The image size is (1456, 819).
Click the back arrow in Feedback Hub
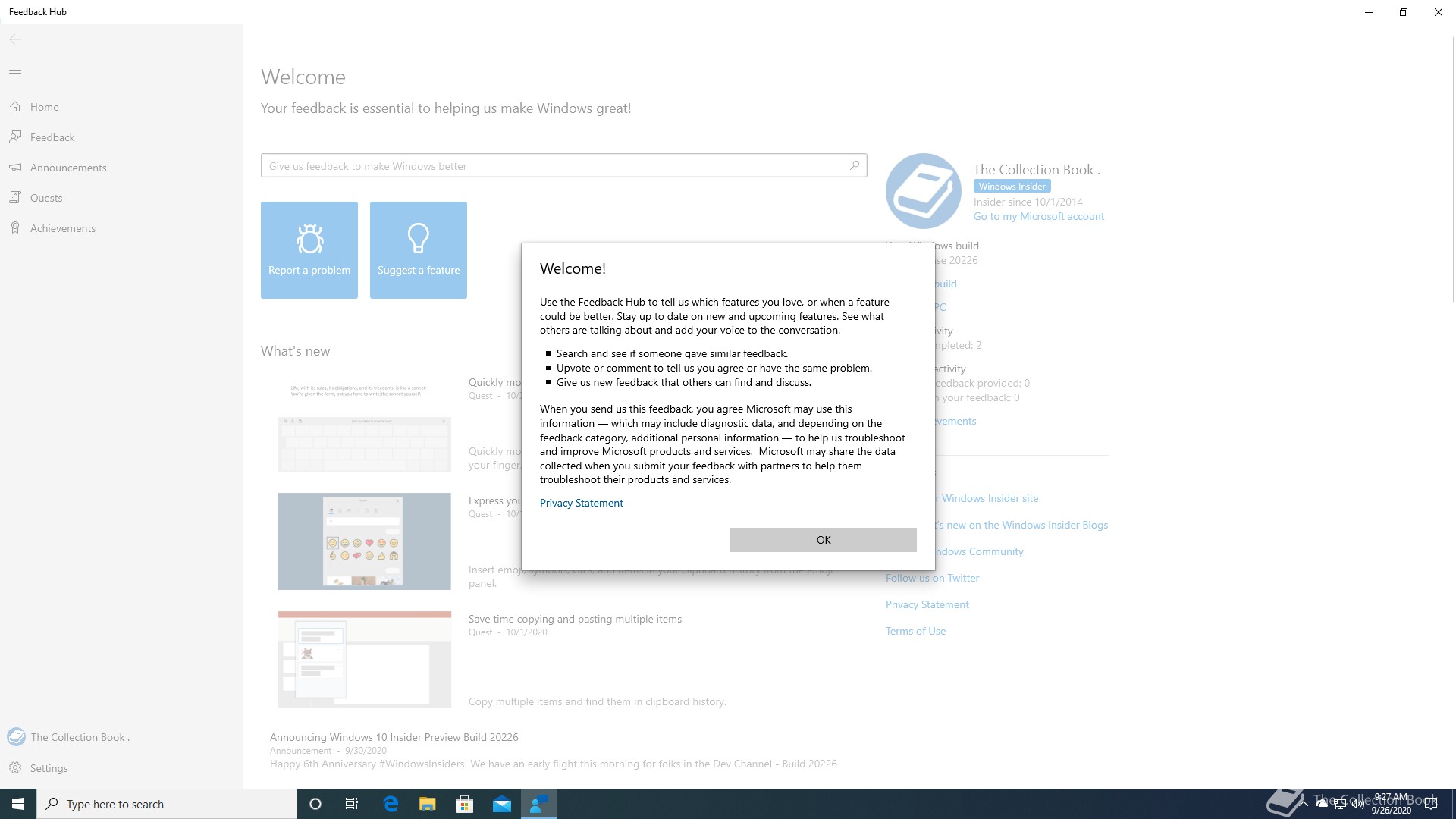coord(15,39)
